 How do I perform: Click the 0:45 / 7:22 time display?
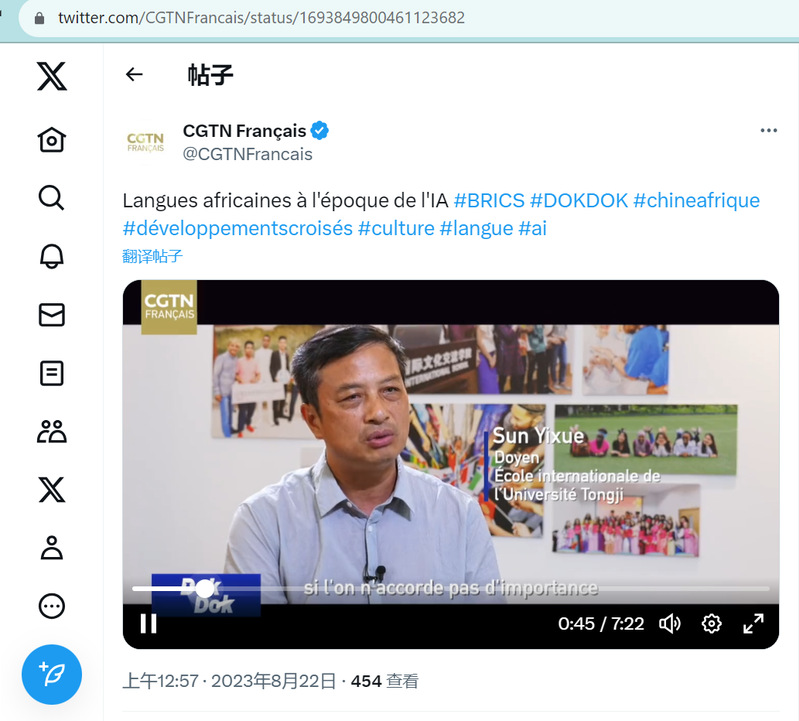tap(601, 624)
